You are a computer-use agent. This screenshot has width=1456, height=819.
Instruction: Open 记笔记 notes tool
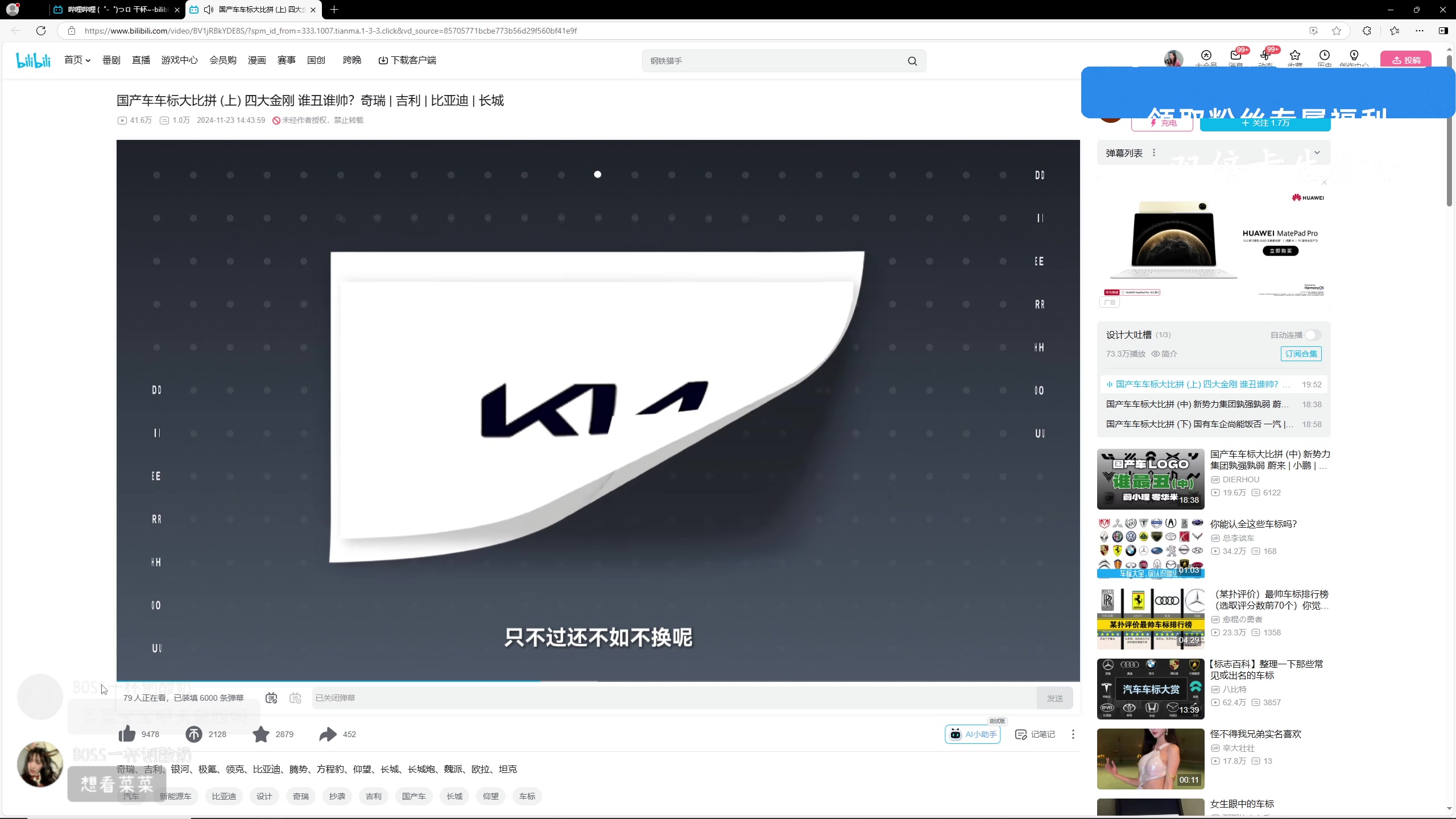click(1035, 734)
